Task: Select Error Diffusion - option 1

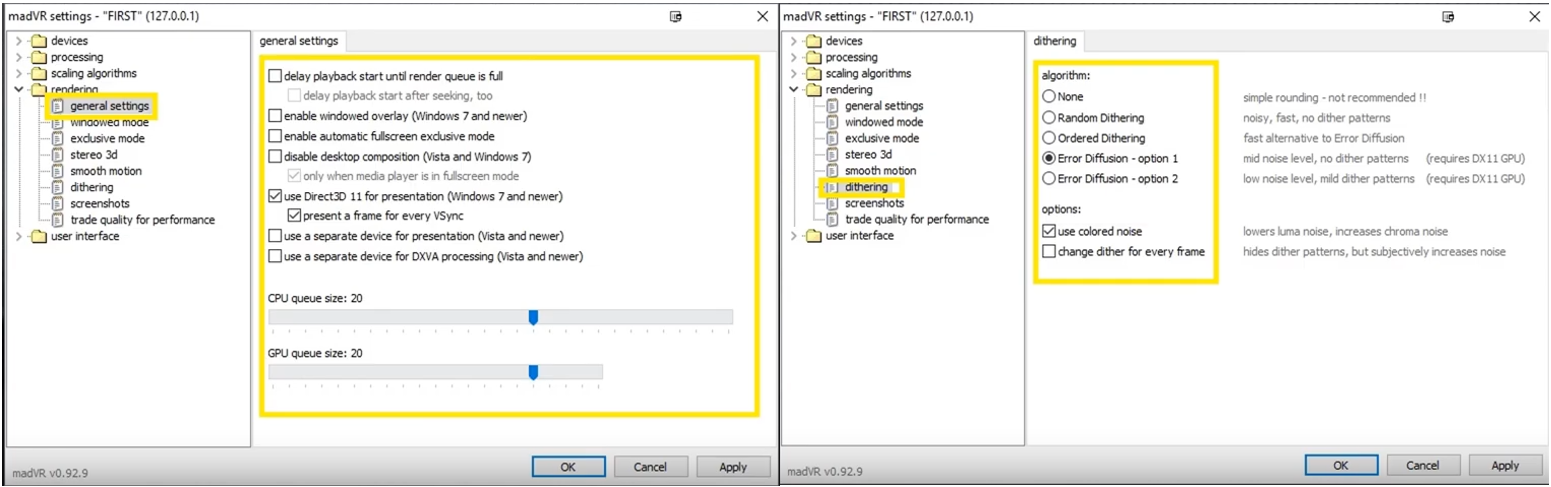Action: coord(1049,158)
